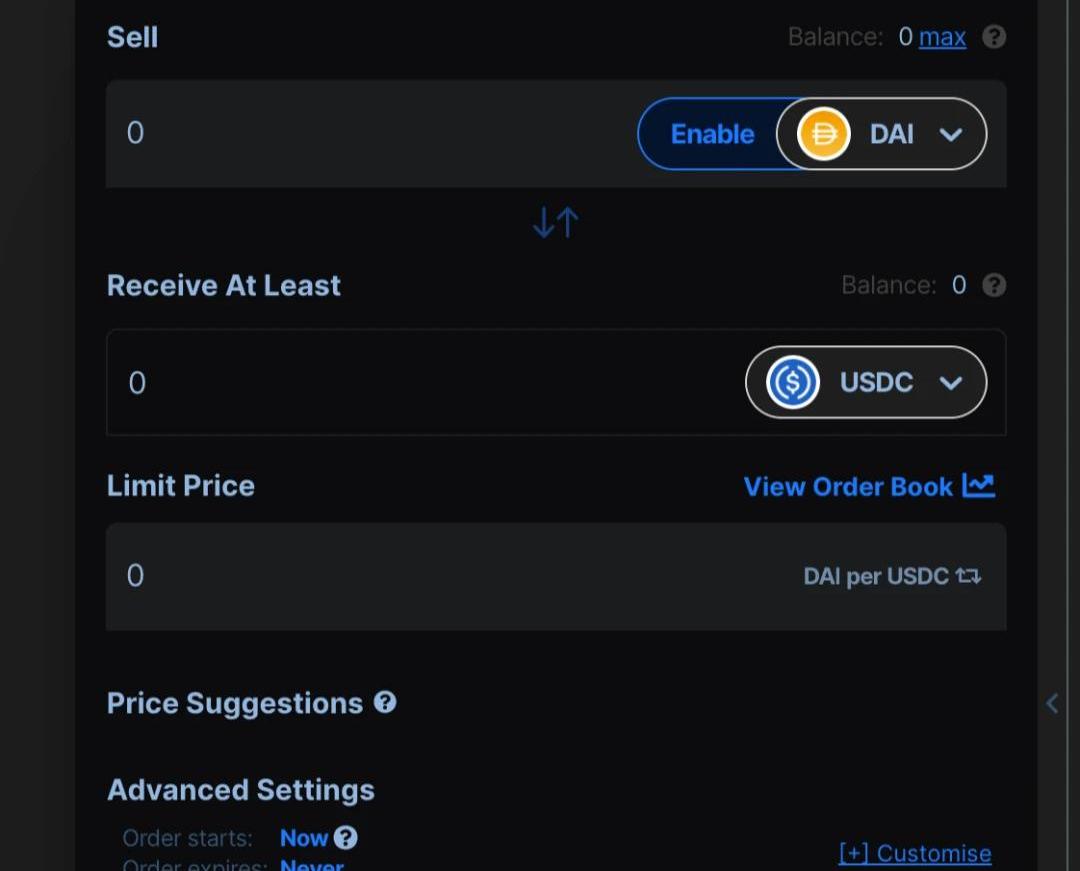Invert the DAI per USDC price direction
Viewport: 1080px width, 871px height.
[968, 576]
